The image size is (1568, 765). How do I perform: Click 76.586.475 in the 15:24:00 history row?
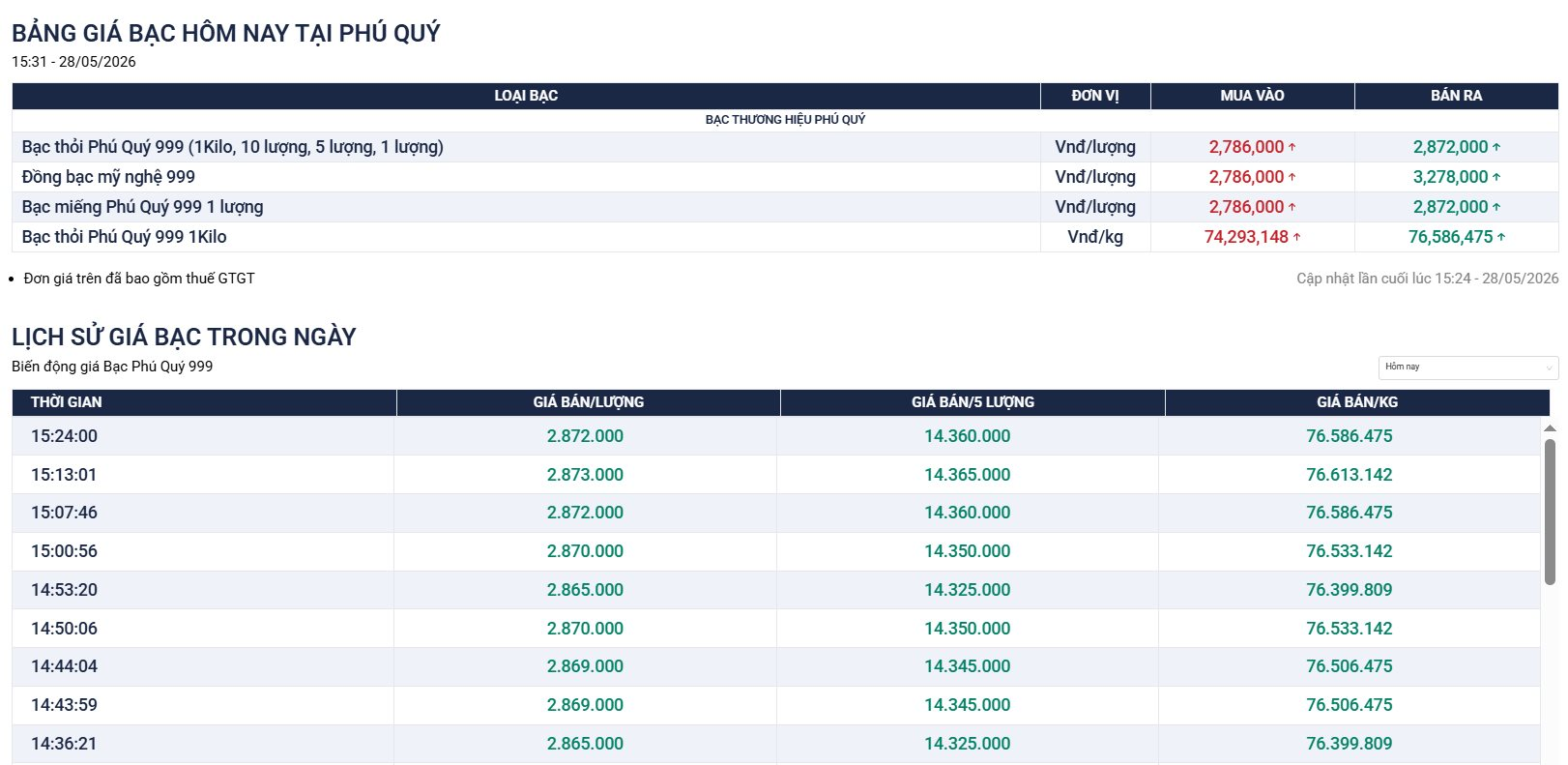point(1350,436)
